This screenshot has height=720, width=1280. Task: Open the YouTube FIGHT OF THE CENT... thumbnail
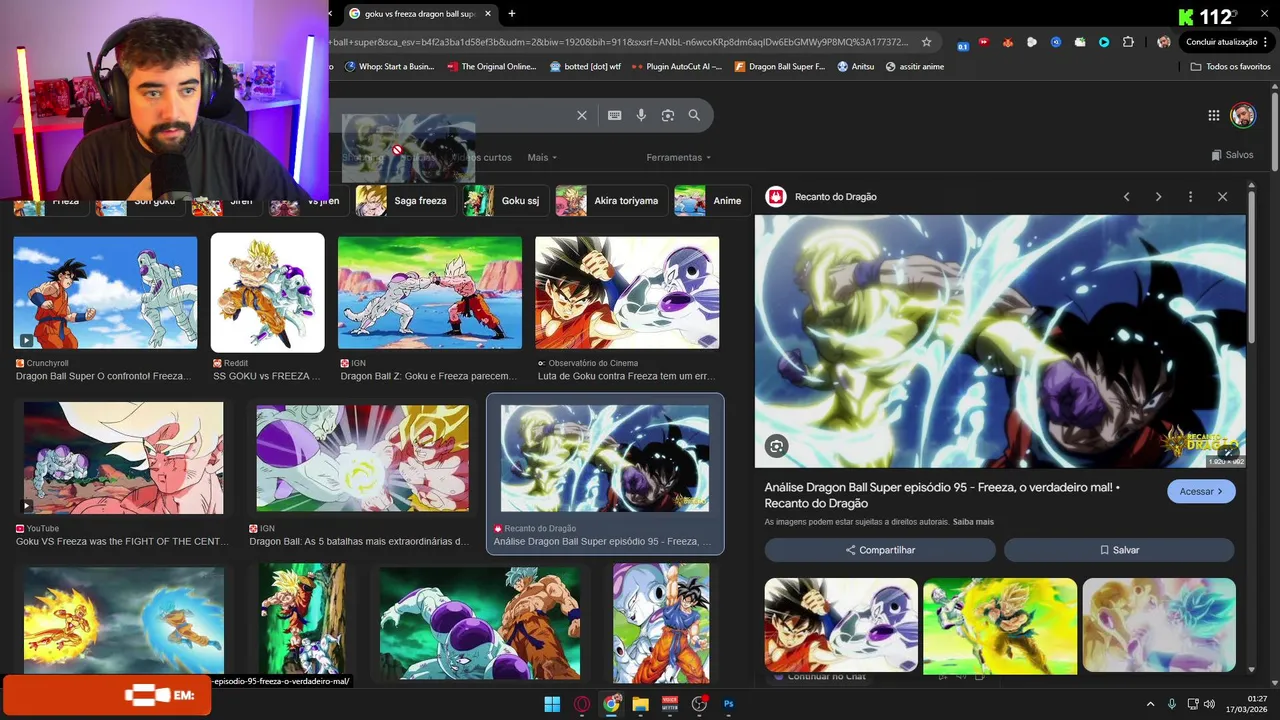(124, 458)
